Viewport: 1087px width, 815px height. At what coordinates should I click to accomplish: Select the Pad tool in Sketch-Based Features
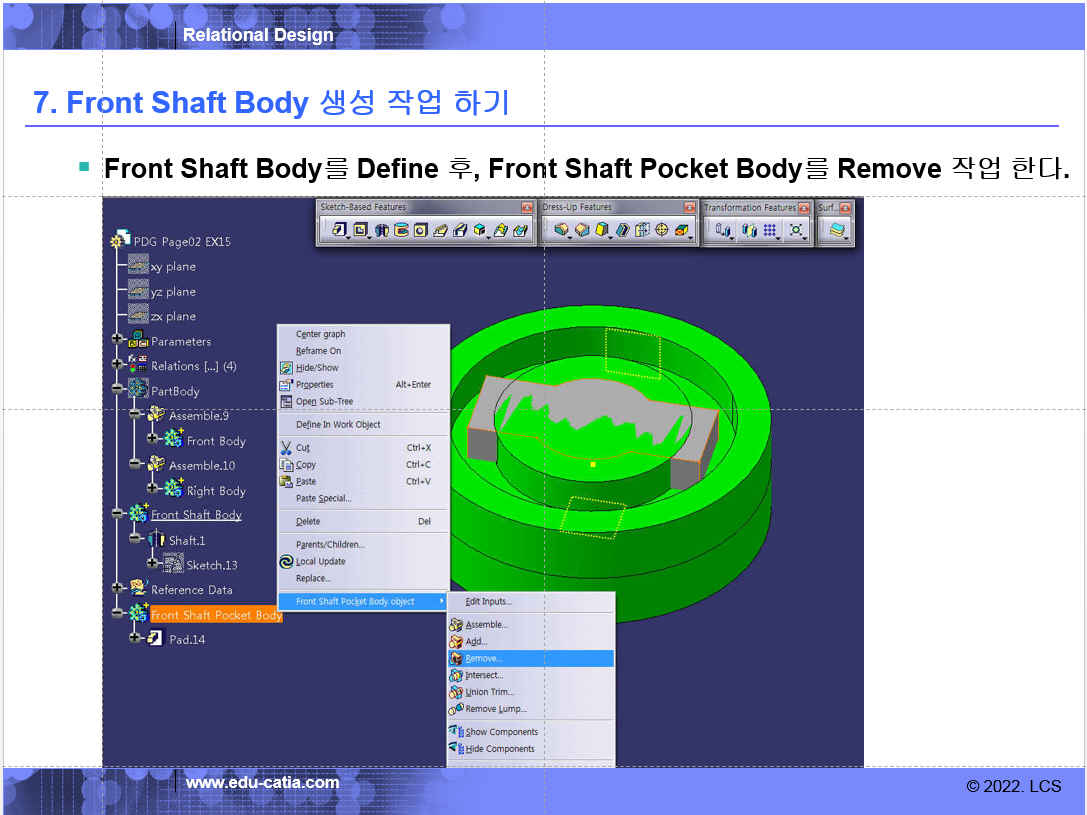click(339, 230)
